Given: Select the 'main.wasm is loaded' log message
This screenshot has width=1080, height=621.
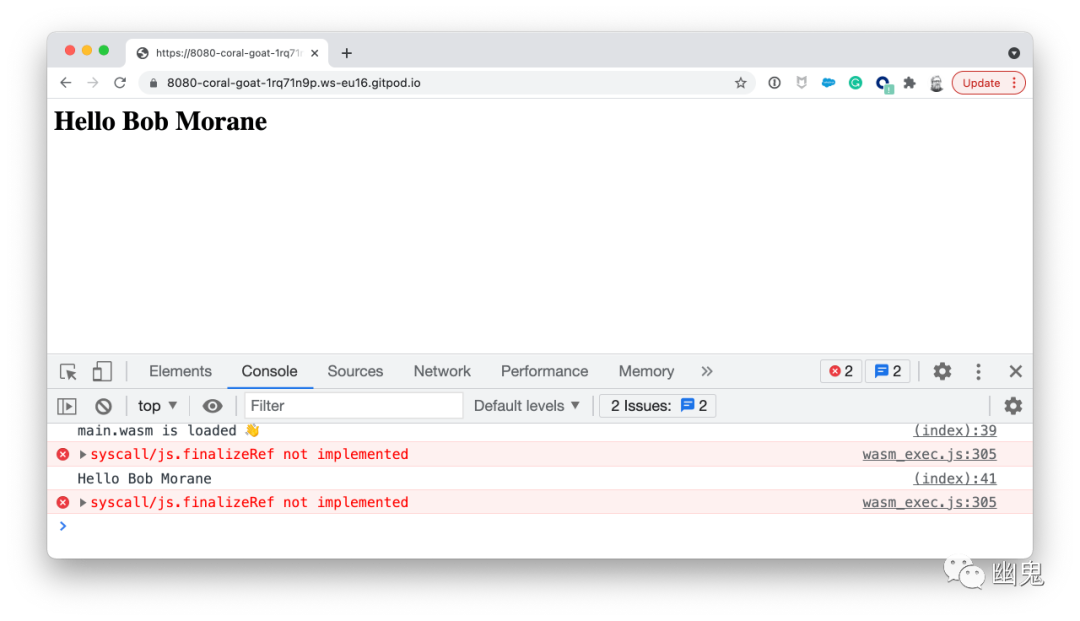Looking at the screenshot, I should (x=168, y=430).
